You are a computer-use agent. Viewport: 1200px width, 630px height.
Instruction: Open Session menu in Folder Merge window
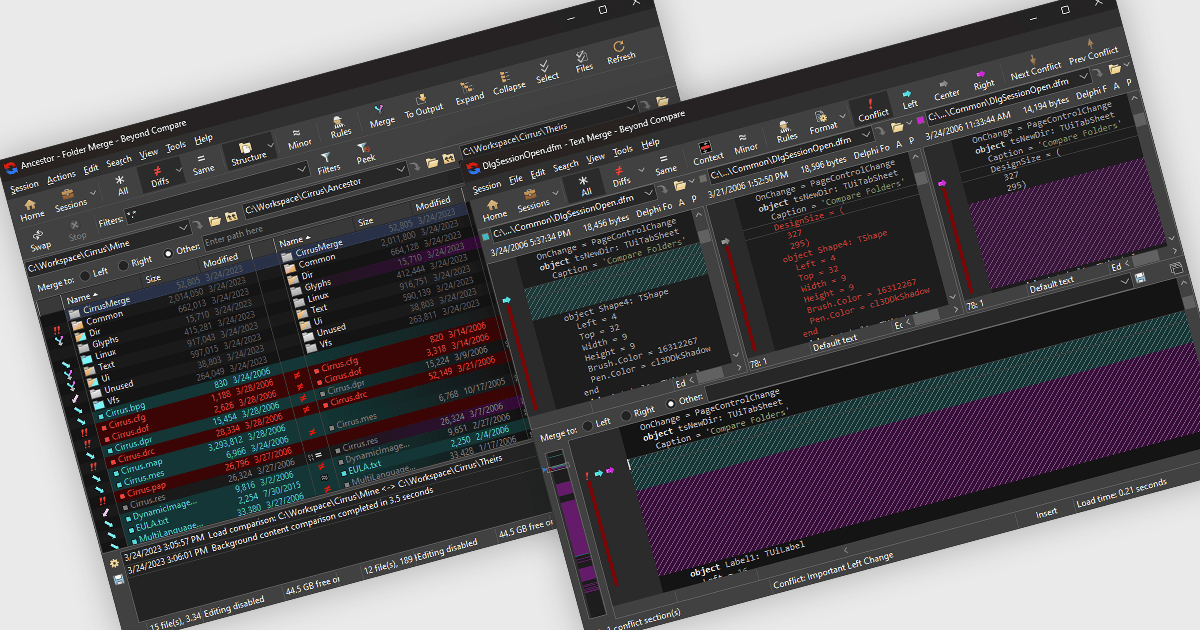pyautogui.click(x=24, y=187)
